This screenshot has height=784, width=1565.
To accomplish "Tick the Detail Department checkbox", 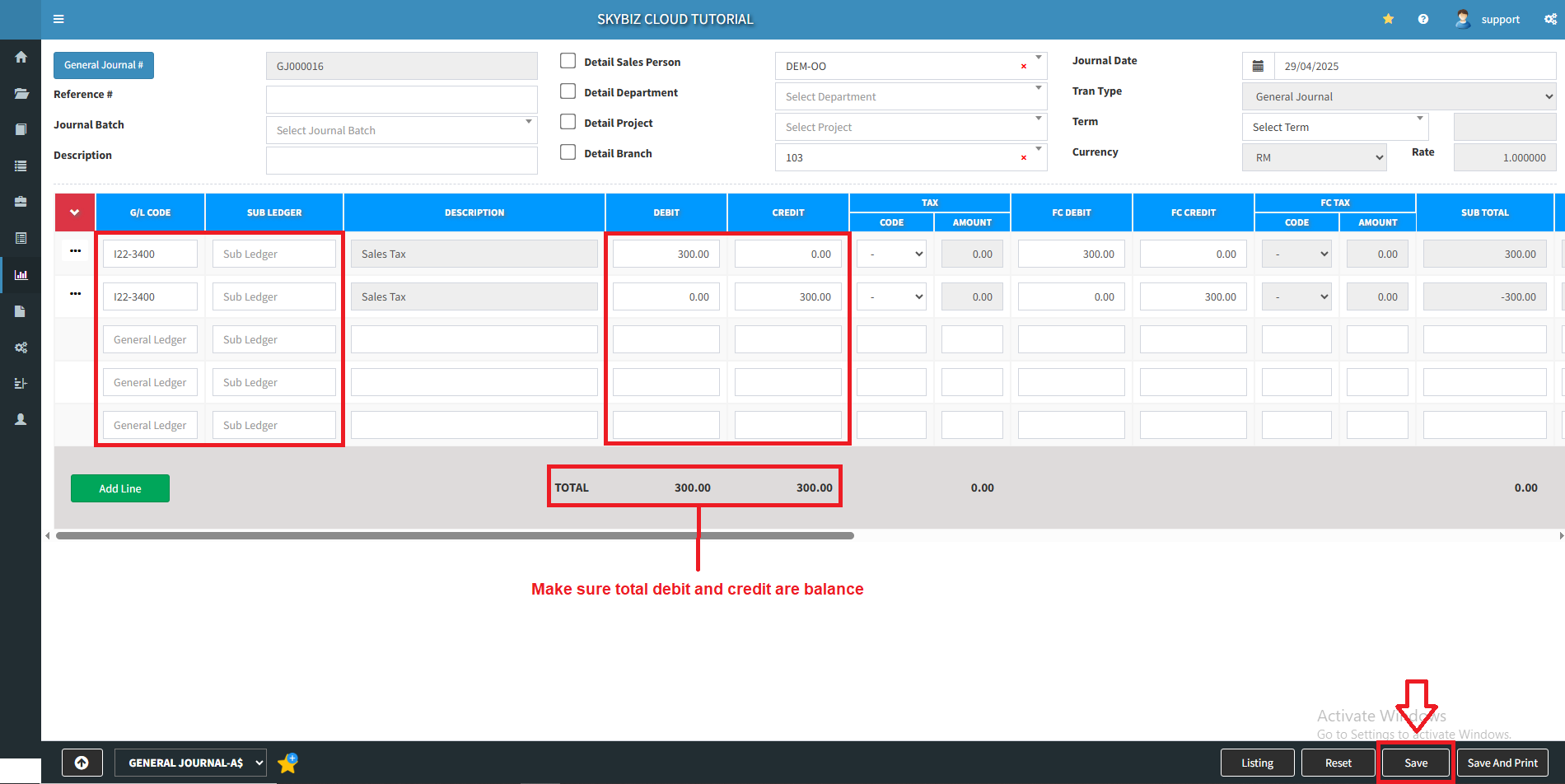I will [x=568, y=91].
